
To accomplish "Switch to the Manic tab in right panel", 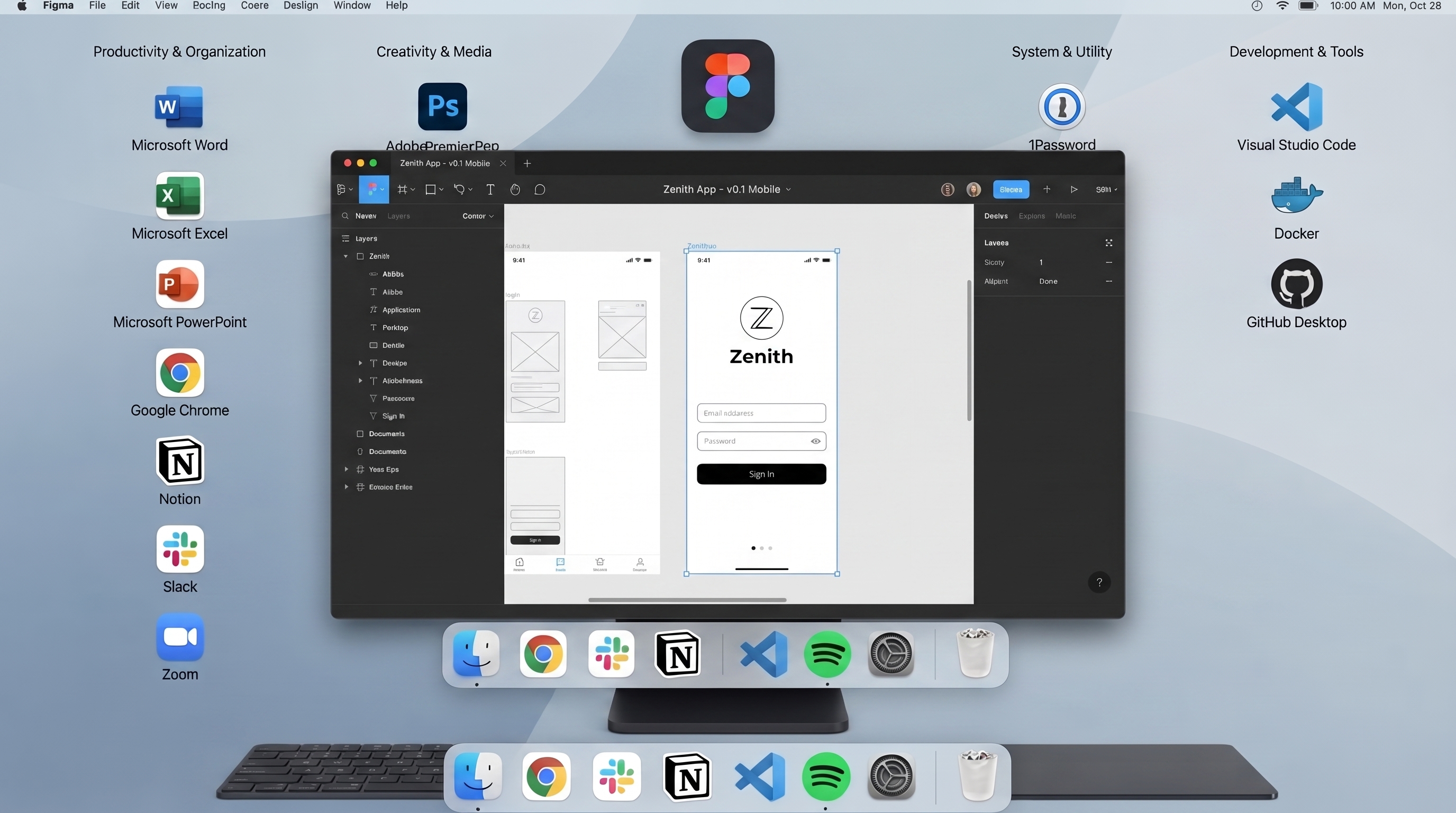I will 1065,216.
